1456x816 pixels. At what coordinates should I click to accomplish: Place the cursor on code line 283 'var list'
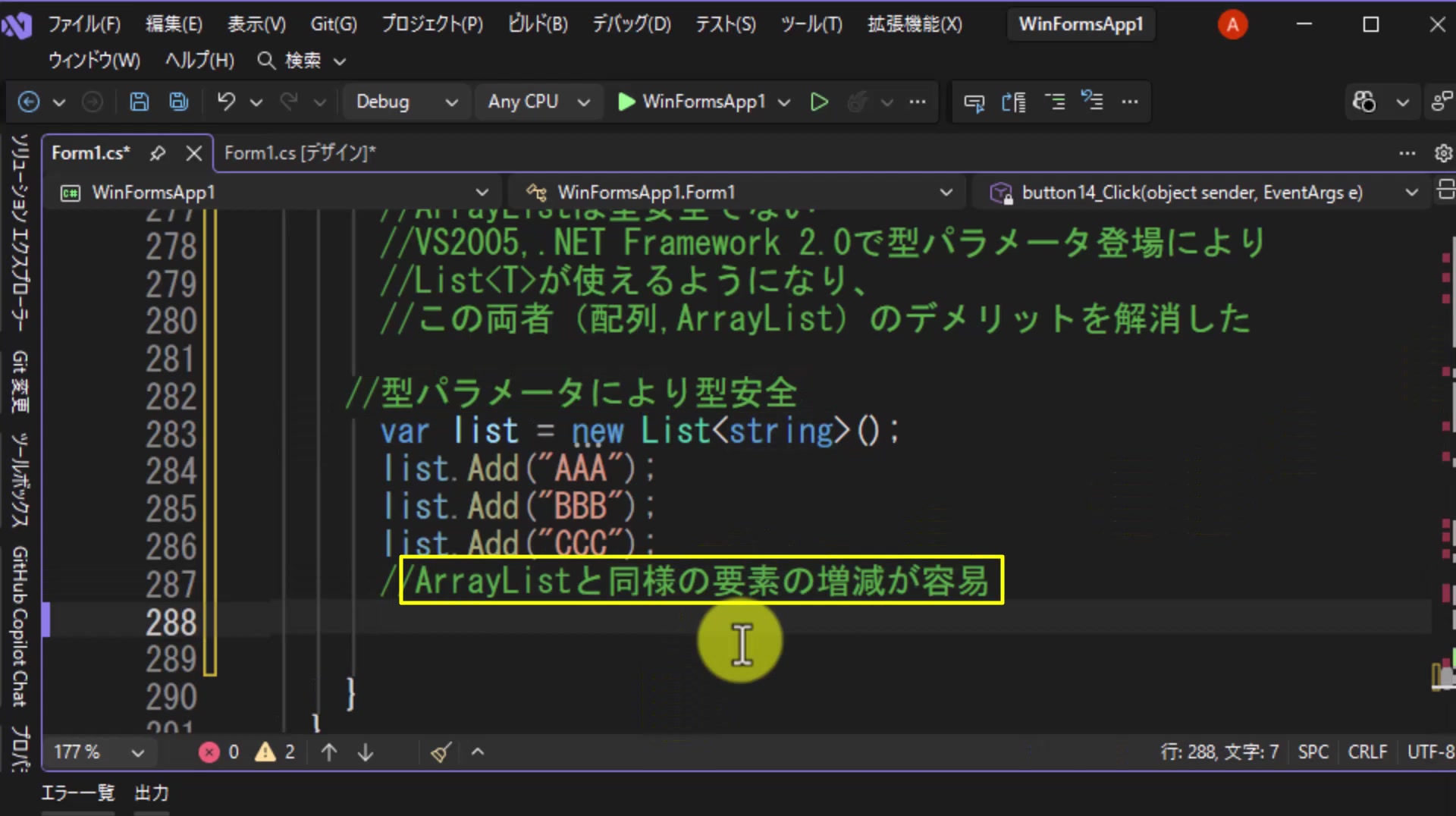coord(639,432)
